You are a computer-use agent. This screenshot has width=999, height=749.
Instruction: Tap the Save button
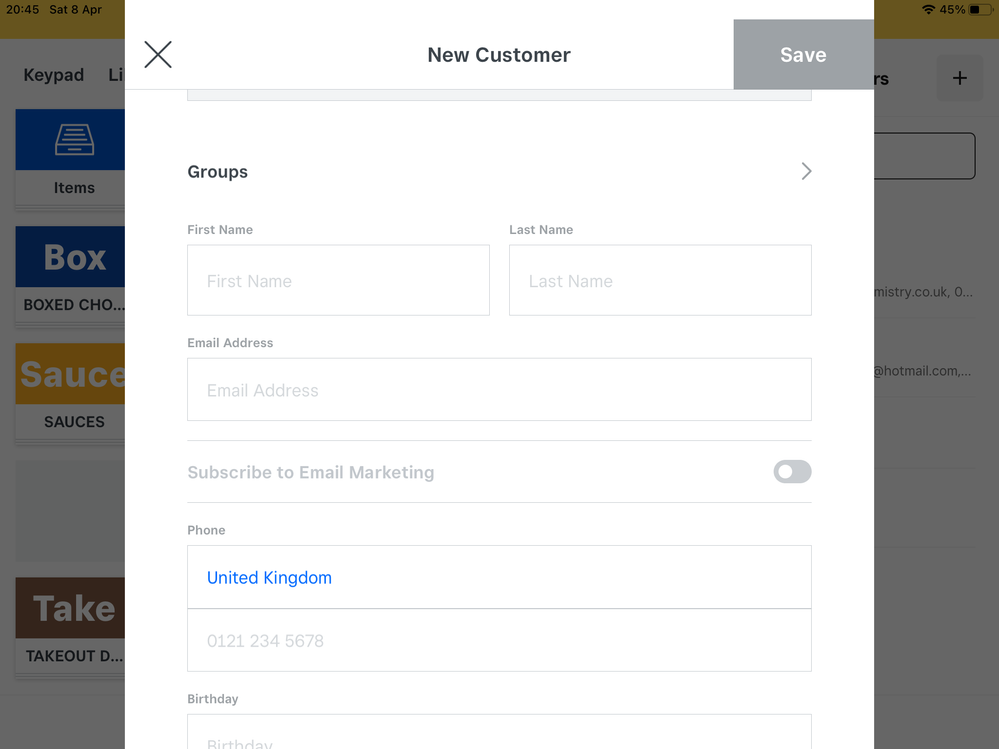coord(803,55)
